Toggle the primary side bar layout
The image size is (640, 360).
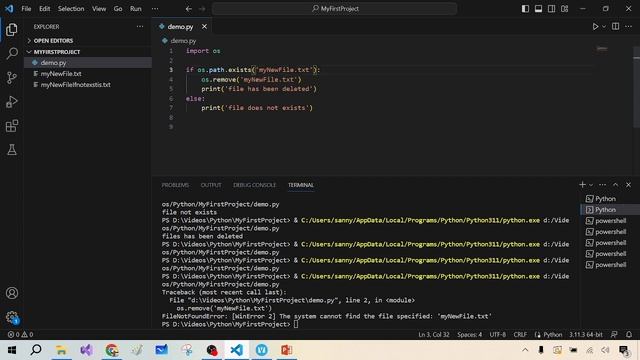click(525, 9)
